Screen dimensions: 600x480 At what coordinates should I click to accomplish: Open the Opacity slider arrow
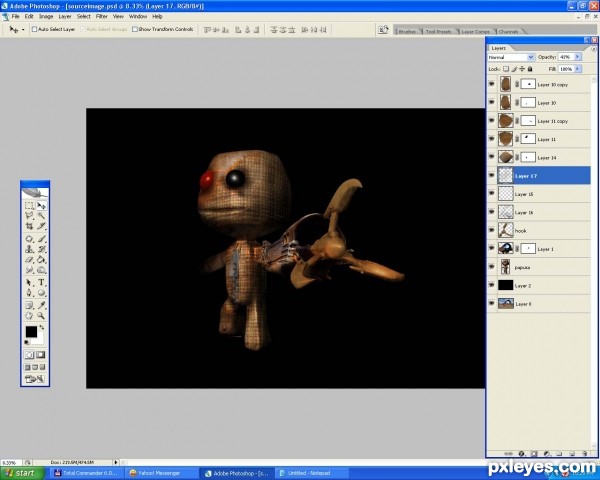click(577, 57)
